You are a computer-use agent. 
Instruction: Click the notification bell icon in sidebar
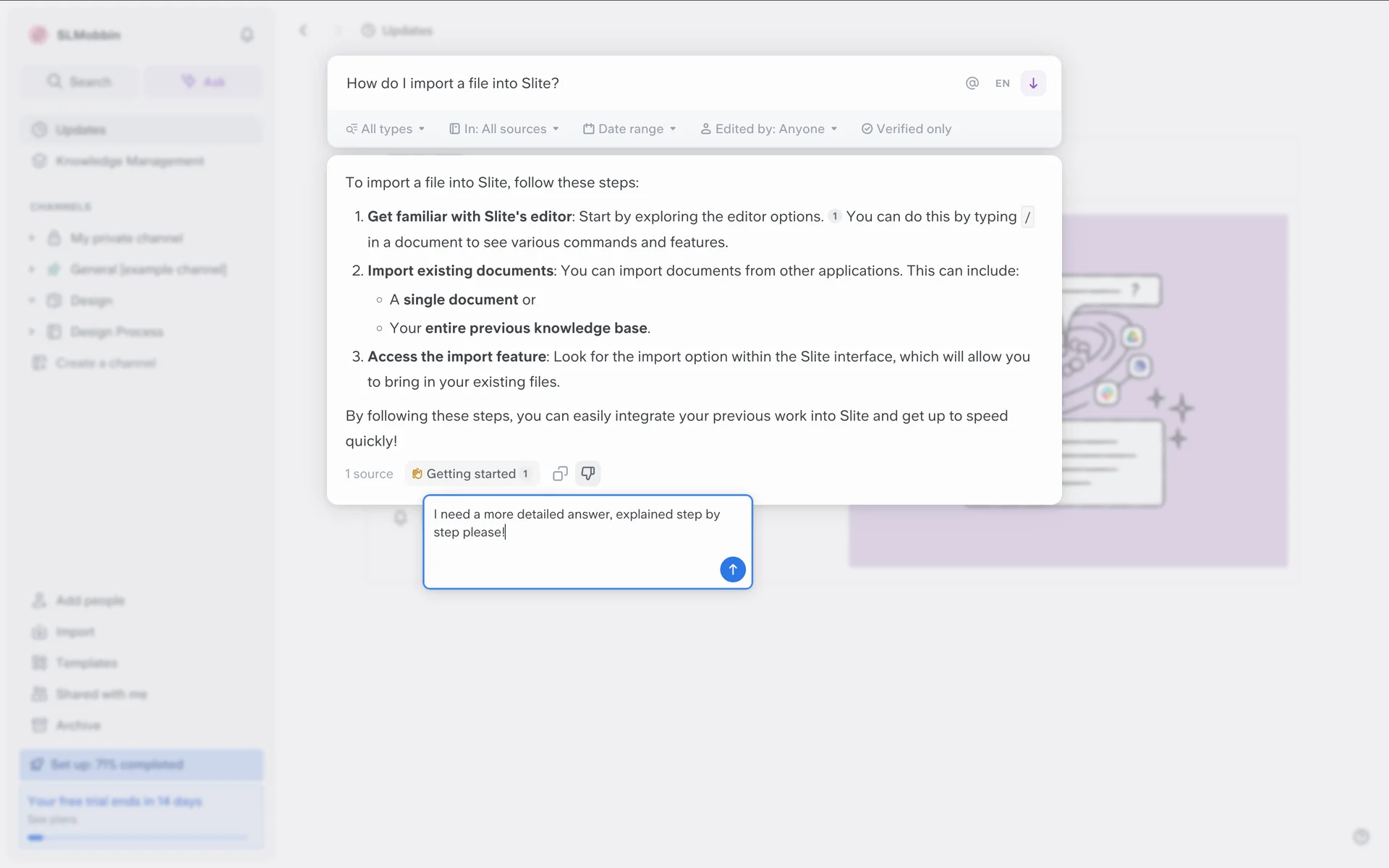pos(247,35)
